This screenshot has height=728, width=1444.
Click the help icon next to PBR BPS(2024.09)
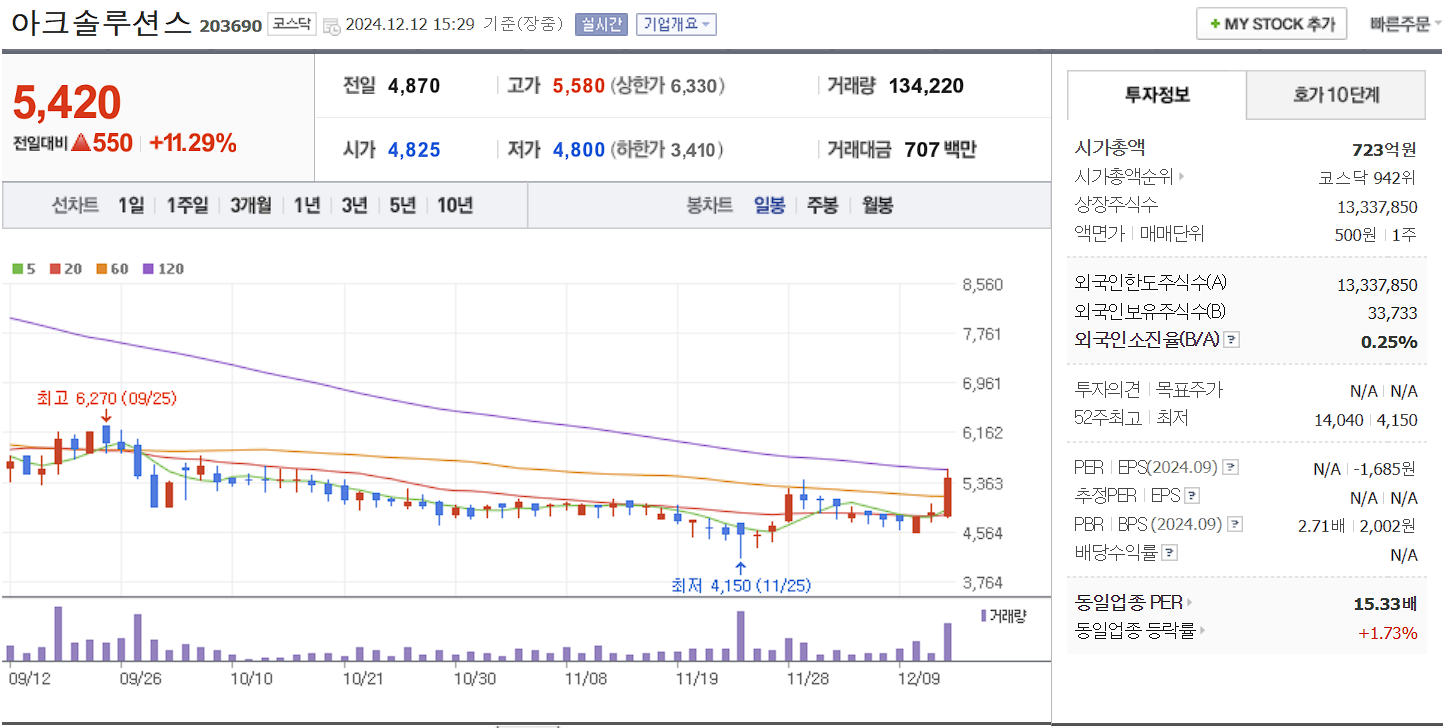(1234, 523)
